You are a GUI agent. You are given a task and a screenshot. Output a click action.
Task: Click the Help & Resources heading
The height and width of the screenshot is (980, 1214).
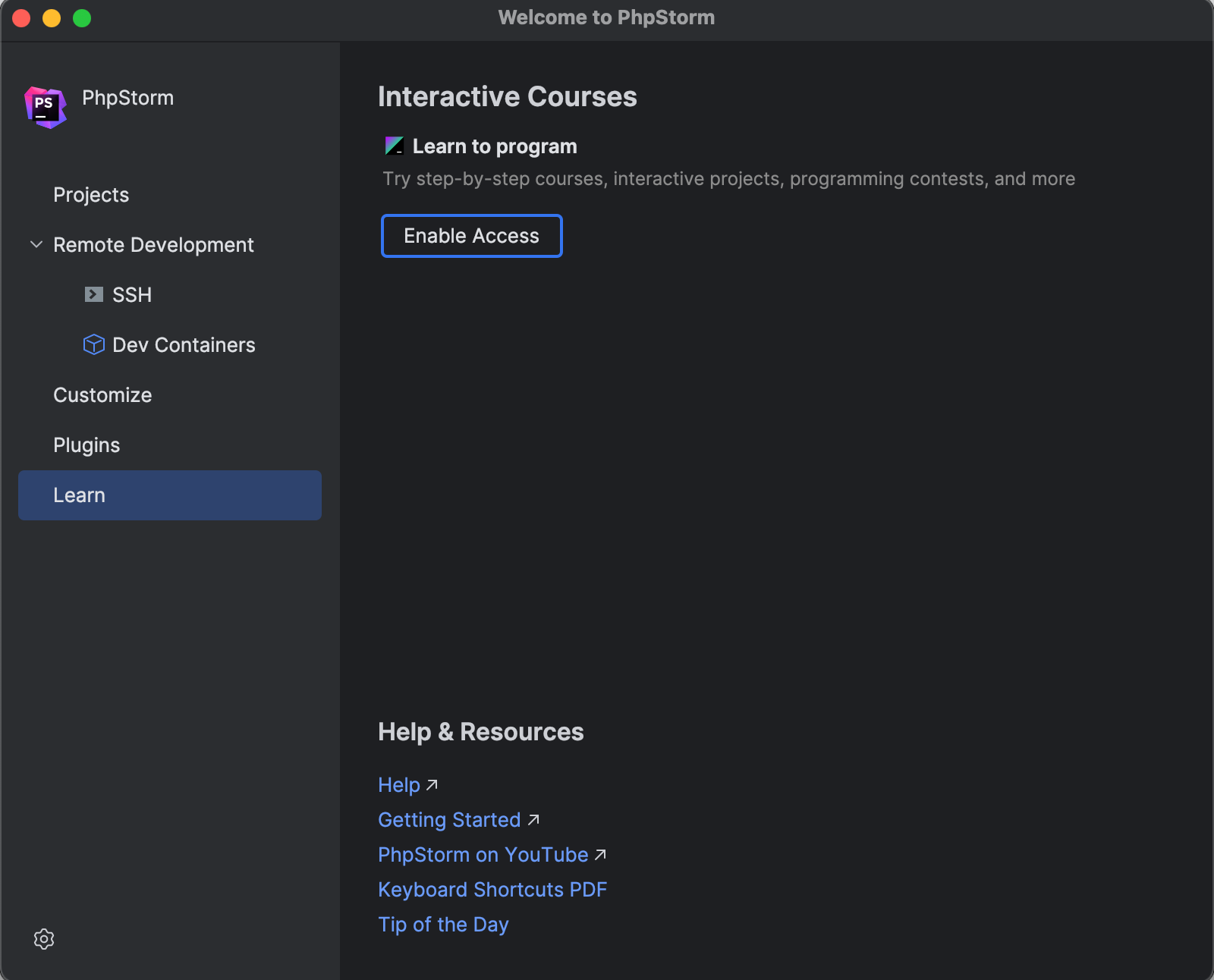(x=481, y=732)
